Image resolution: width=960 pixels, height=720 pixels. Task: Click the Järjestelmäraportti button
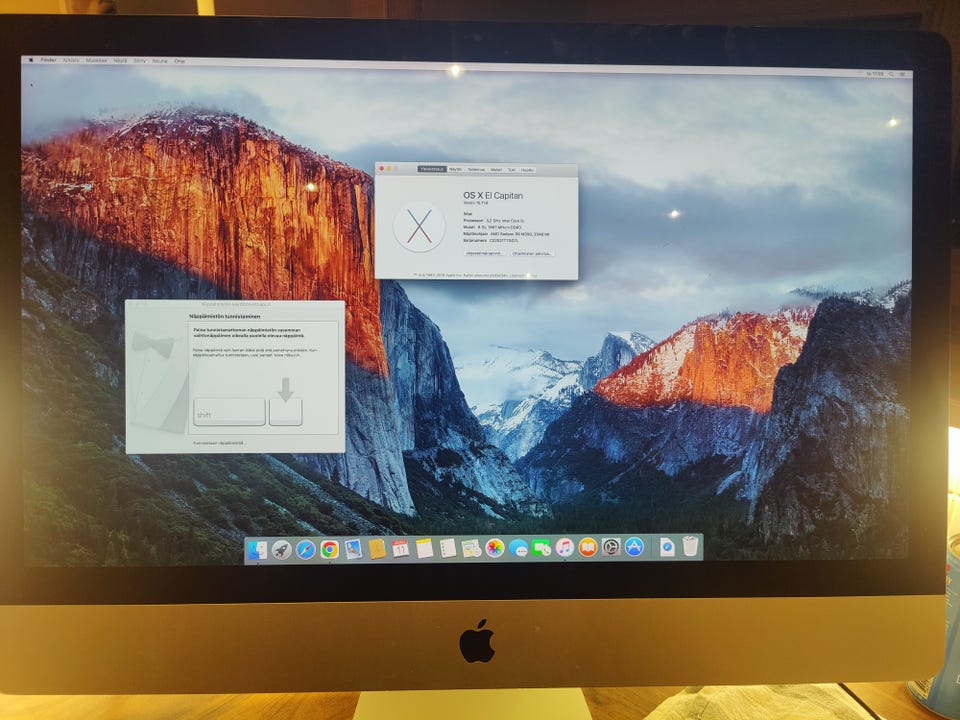pyautogui.click(x=484, y=253)
